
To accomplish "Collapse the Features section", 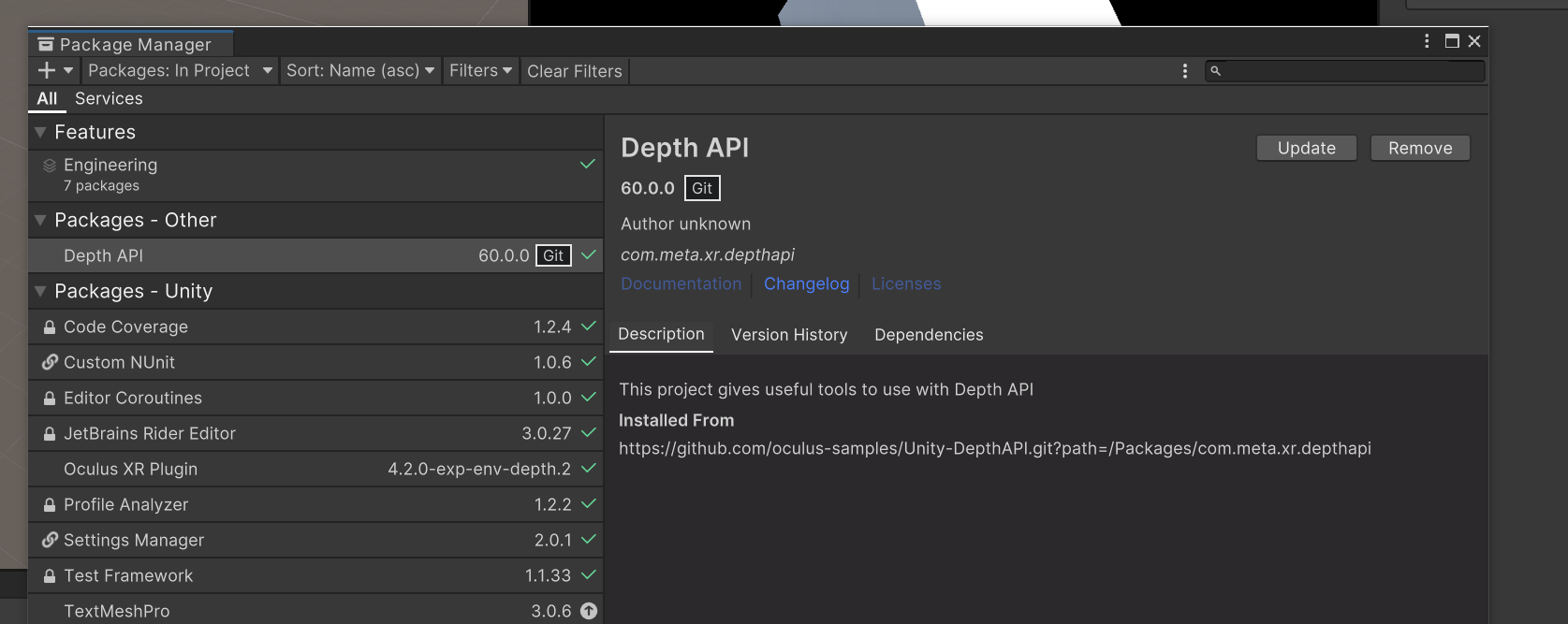I will click(40, 133).
